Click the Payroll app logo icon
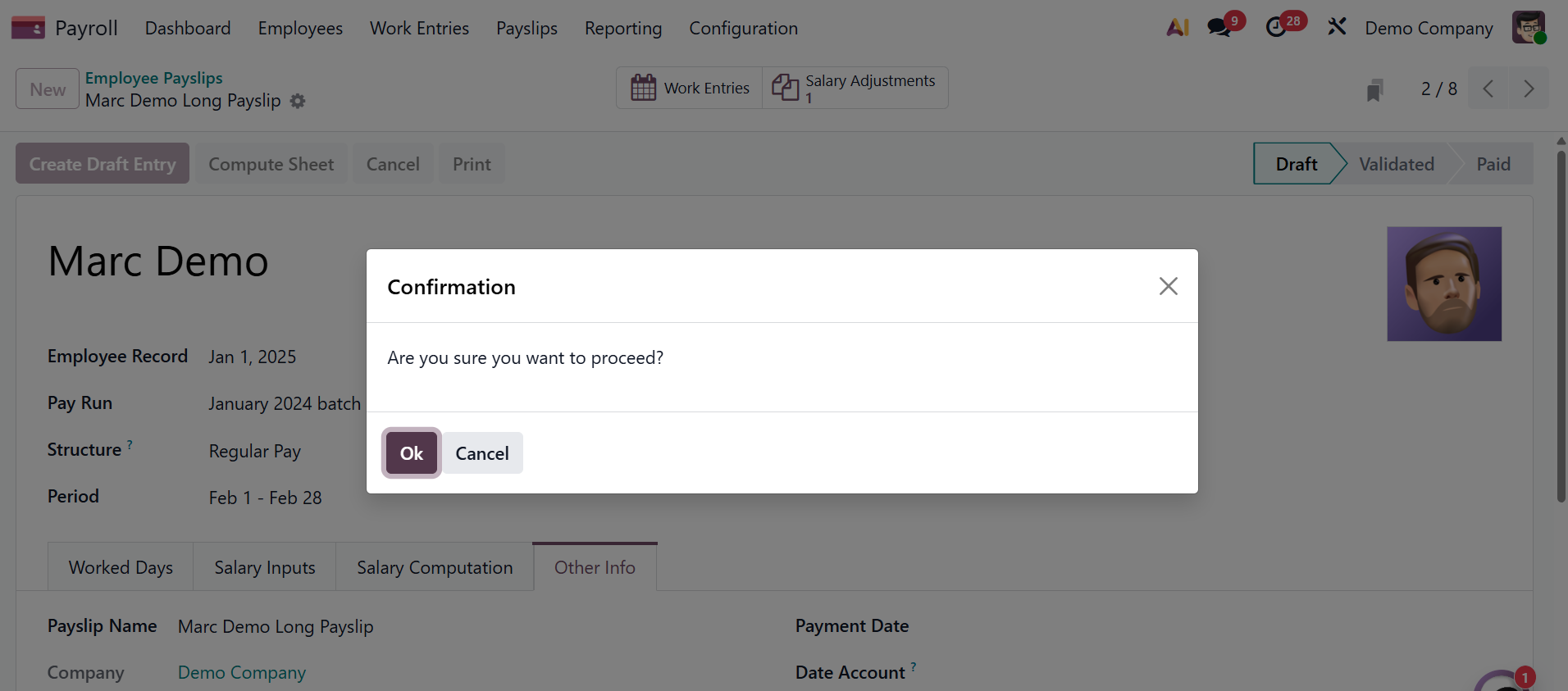1568x691 pixels. (28, 28)
